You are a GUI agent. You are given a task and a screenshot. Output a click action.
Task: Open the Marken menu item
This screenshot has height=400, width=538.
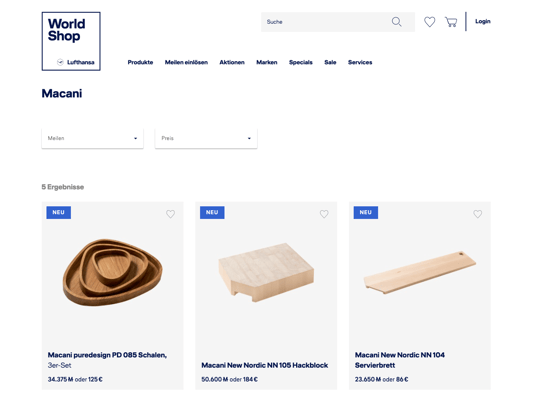pos(267,62)
